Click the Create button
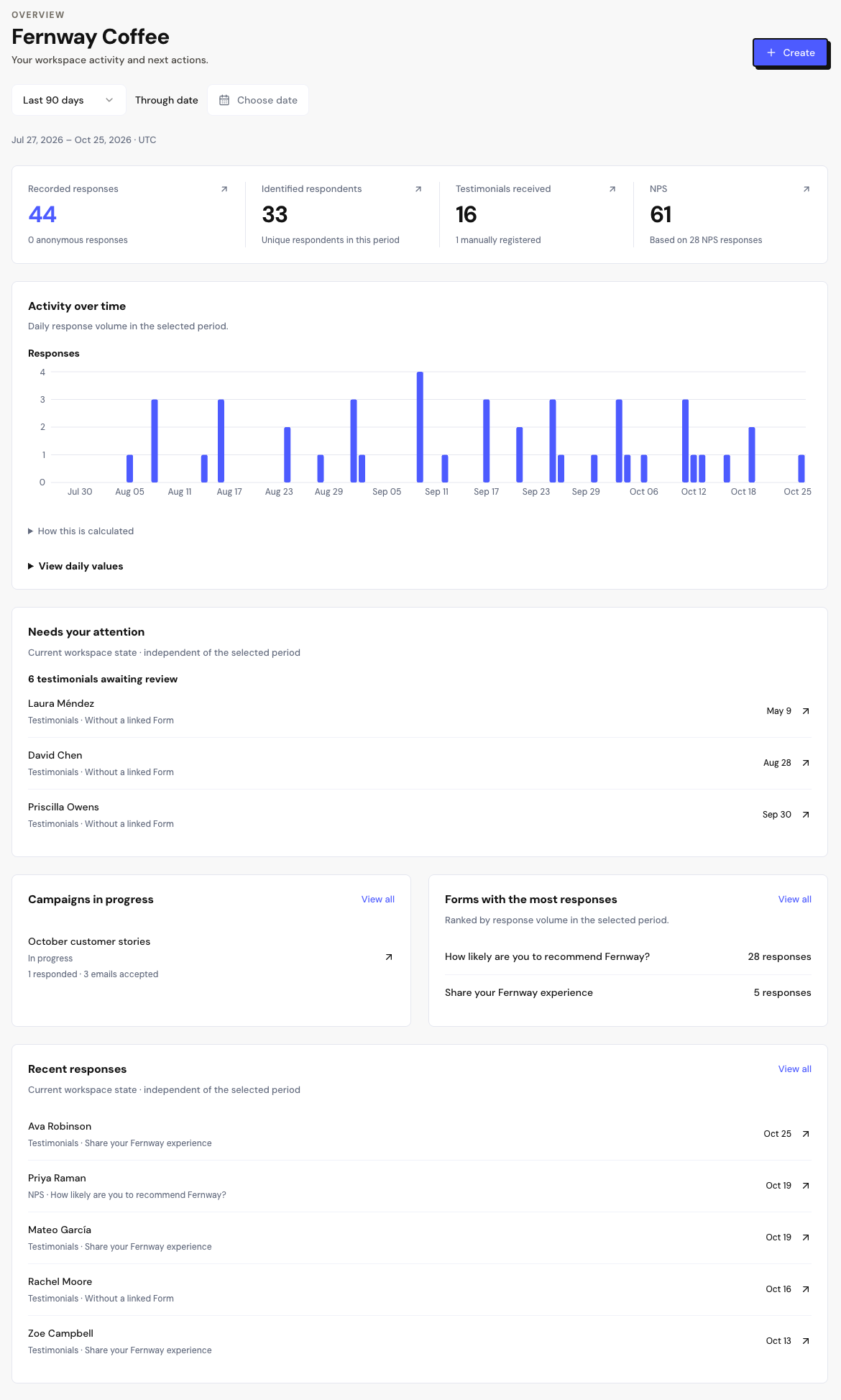Viewport: 841px width, 1400px height. (x=790, y=52)
